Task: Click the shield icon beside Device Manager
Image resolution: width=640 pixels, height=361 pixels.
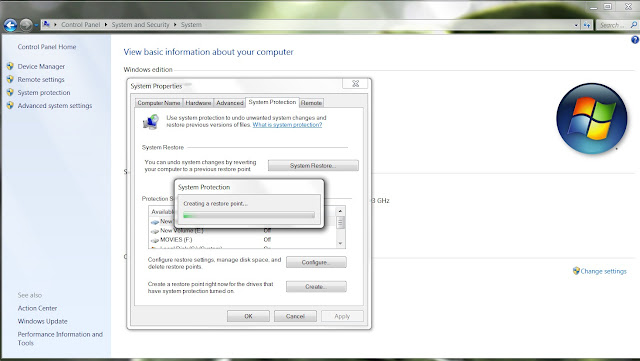Action: pyautogui.click(x=10, y=66)
